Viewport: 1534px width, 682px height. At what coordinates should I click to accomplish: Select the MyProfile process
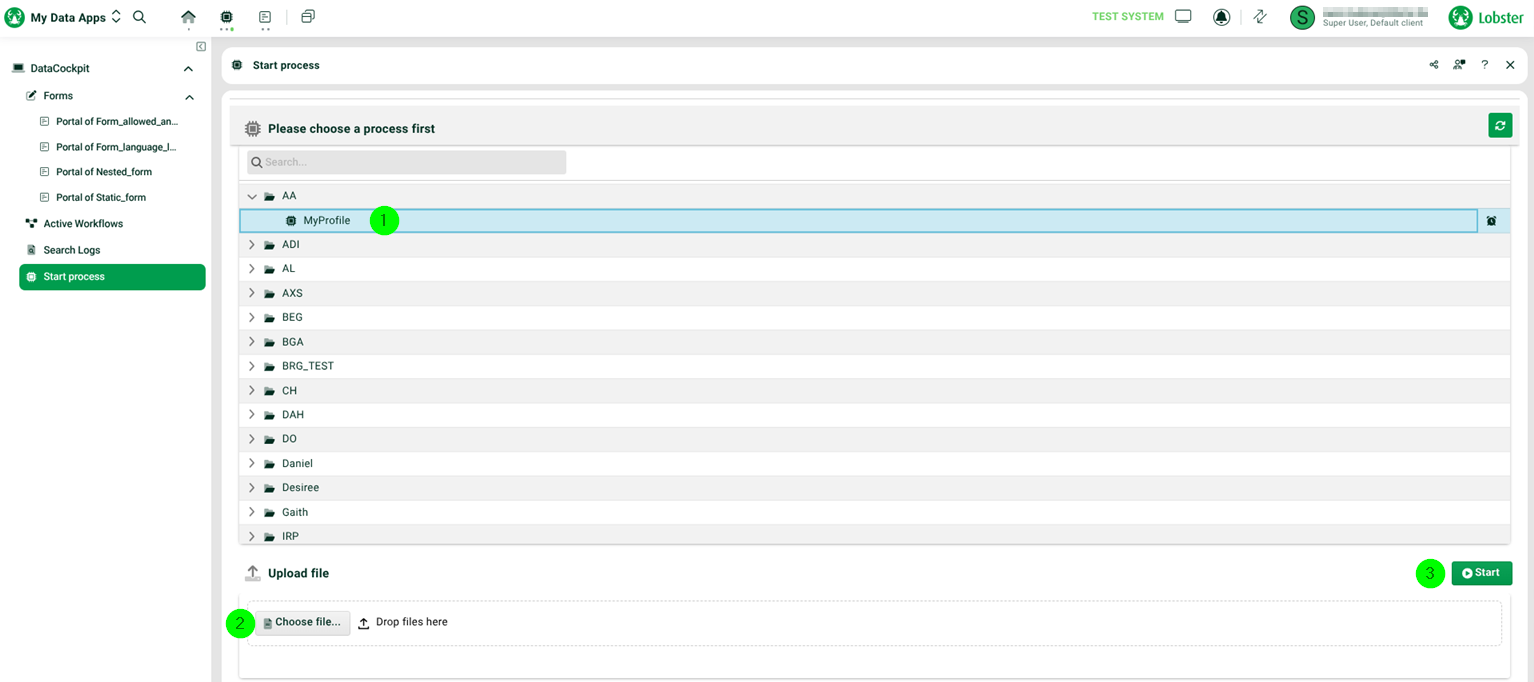point(326,221)
